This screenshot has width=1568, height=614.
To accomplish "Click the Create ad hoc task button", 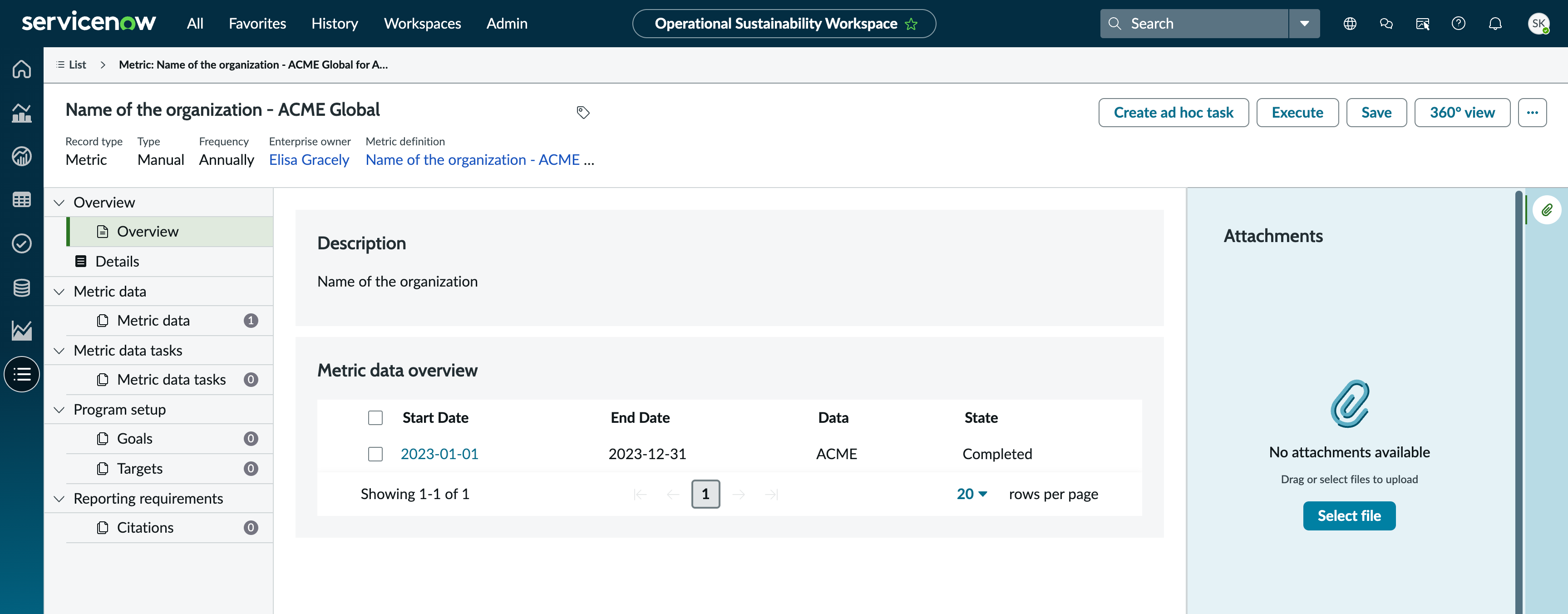I will click(1174, 113).
